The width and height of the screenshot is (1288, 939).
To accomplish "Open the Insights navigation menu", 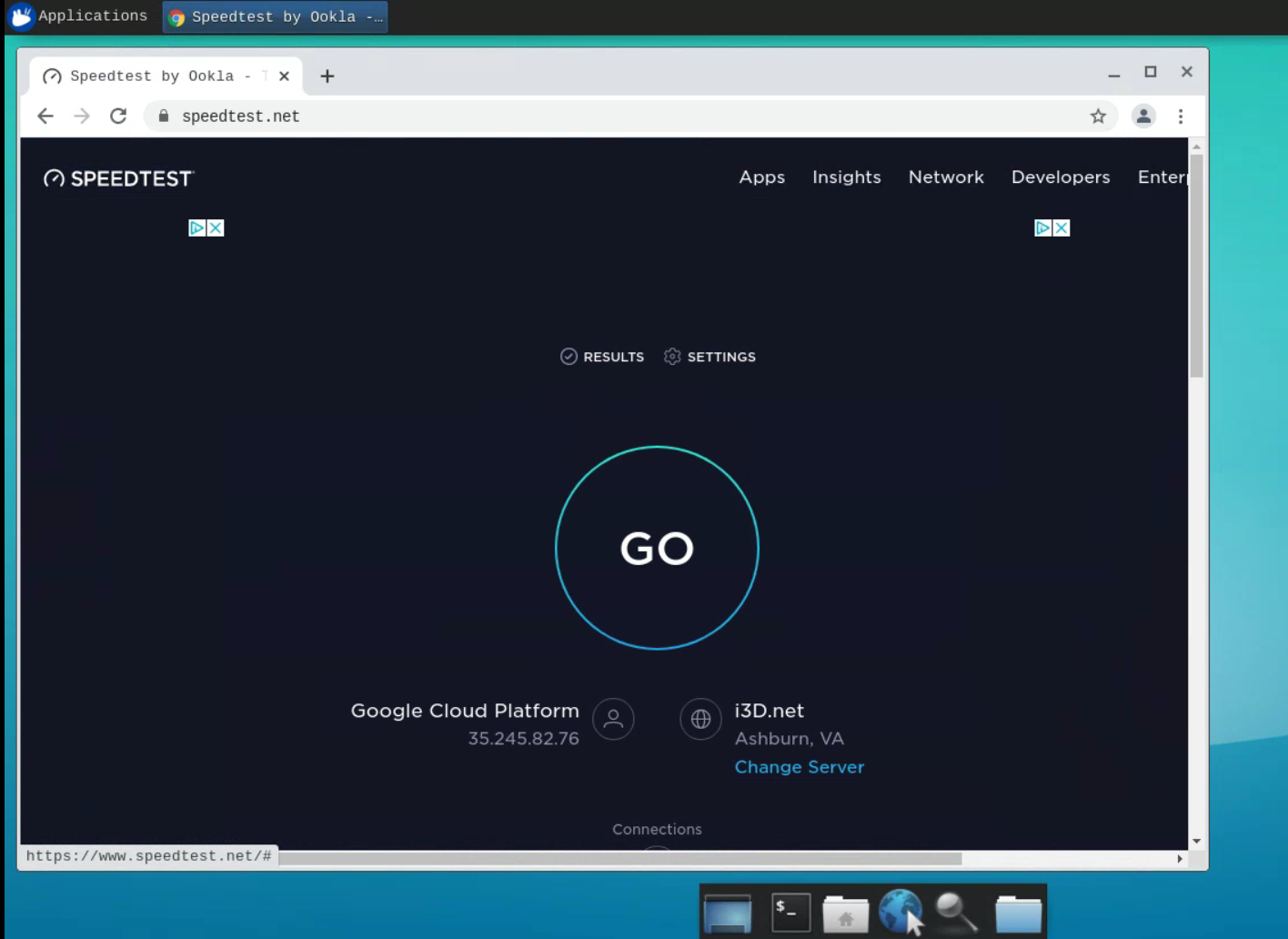I will 846,177.
